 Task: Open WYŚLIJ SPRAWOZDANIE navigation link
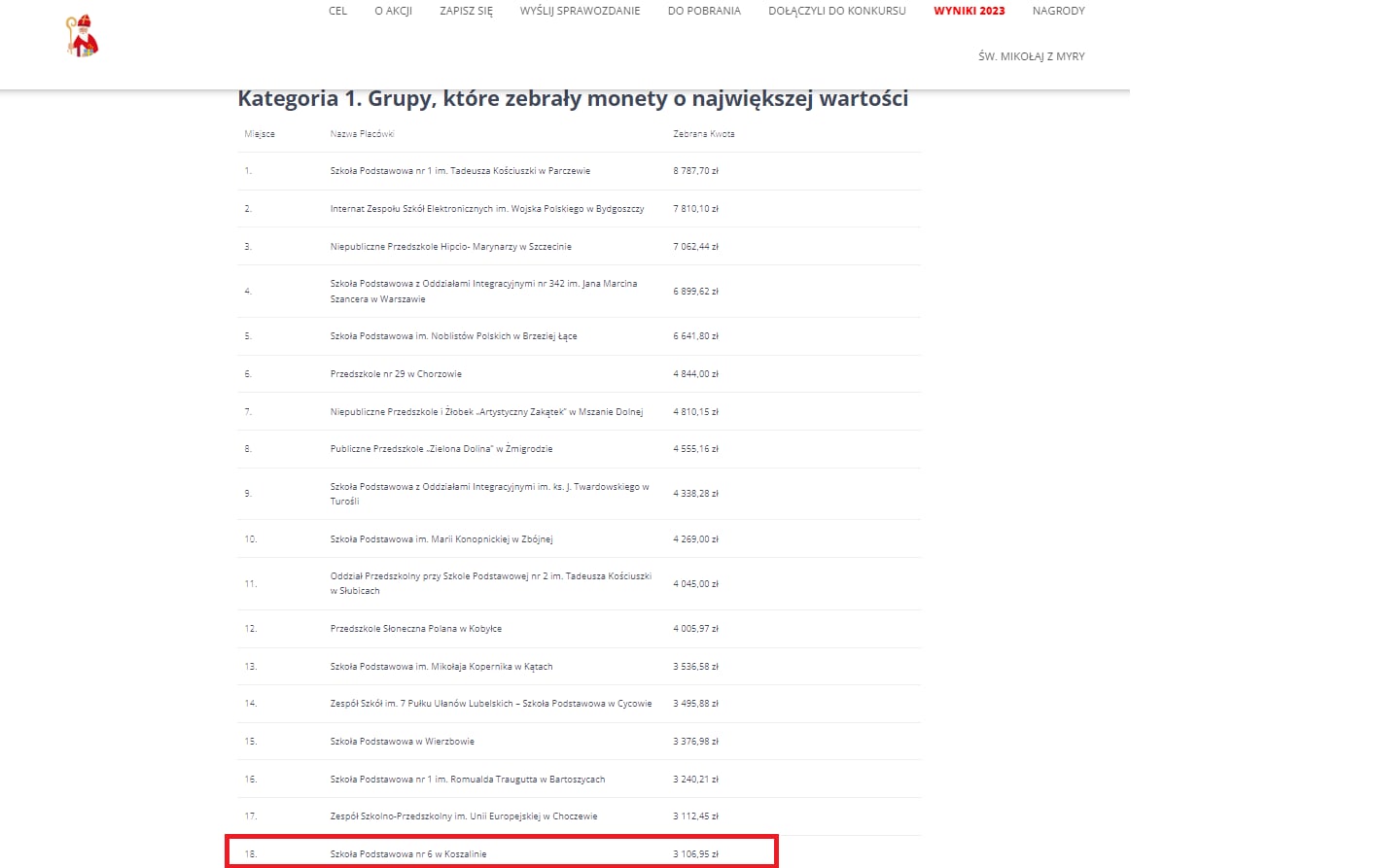580,11
